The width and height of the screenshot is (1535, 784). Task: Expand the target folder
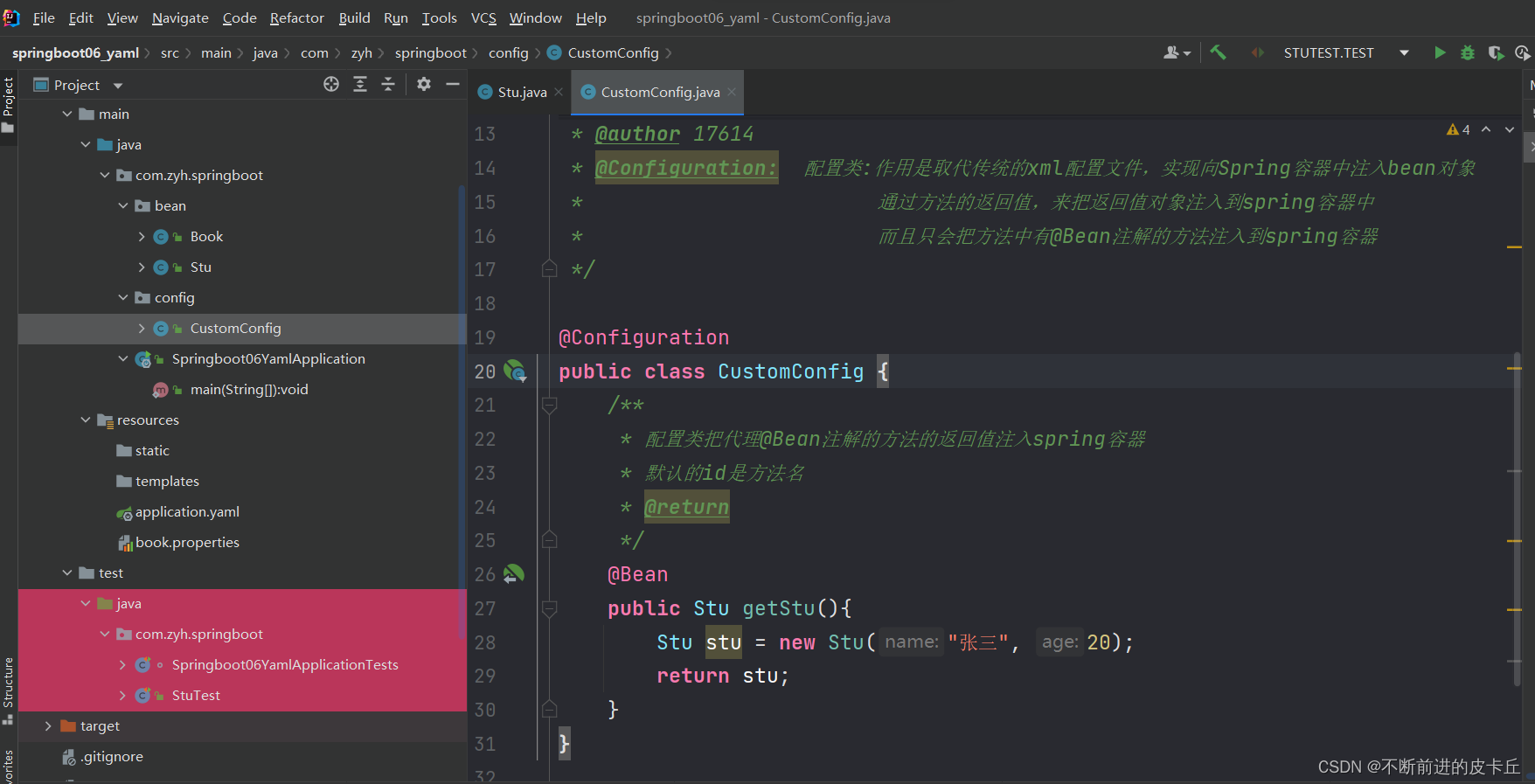pos(48,725)
